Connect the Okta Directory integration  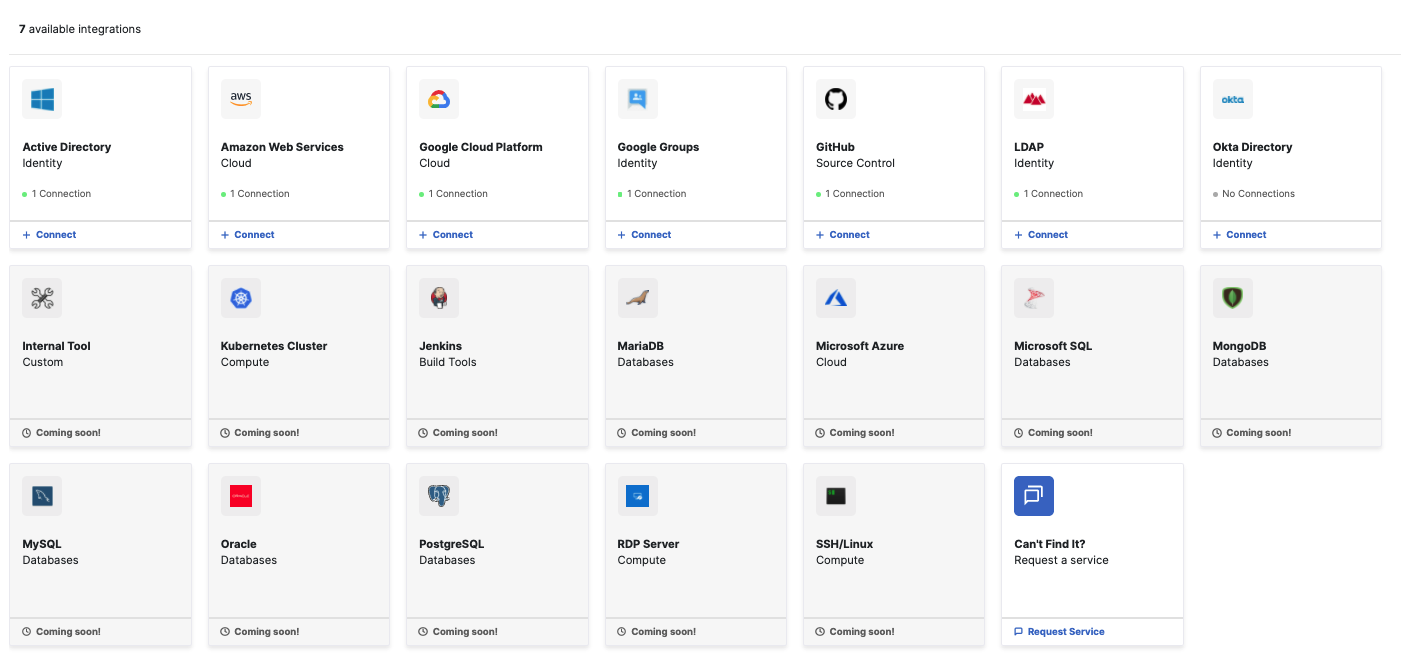(1240, 235)
